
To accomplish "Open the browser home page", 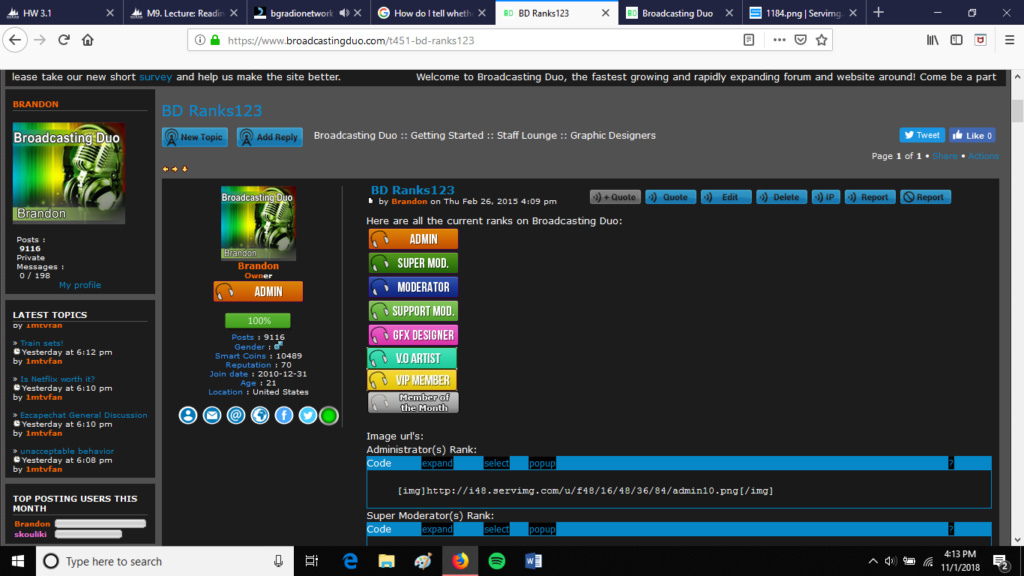I will click(88, 40).
